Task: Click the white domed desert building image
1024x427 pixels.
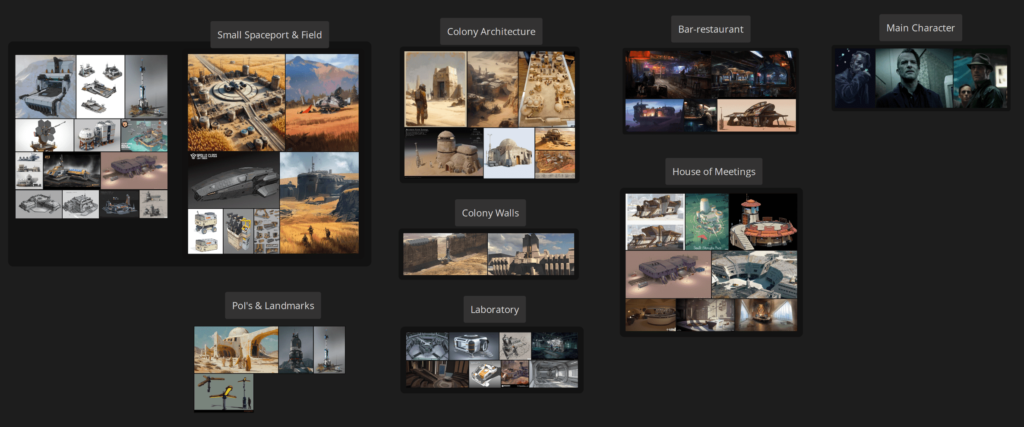Action: click(236, 348)
